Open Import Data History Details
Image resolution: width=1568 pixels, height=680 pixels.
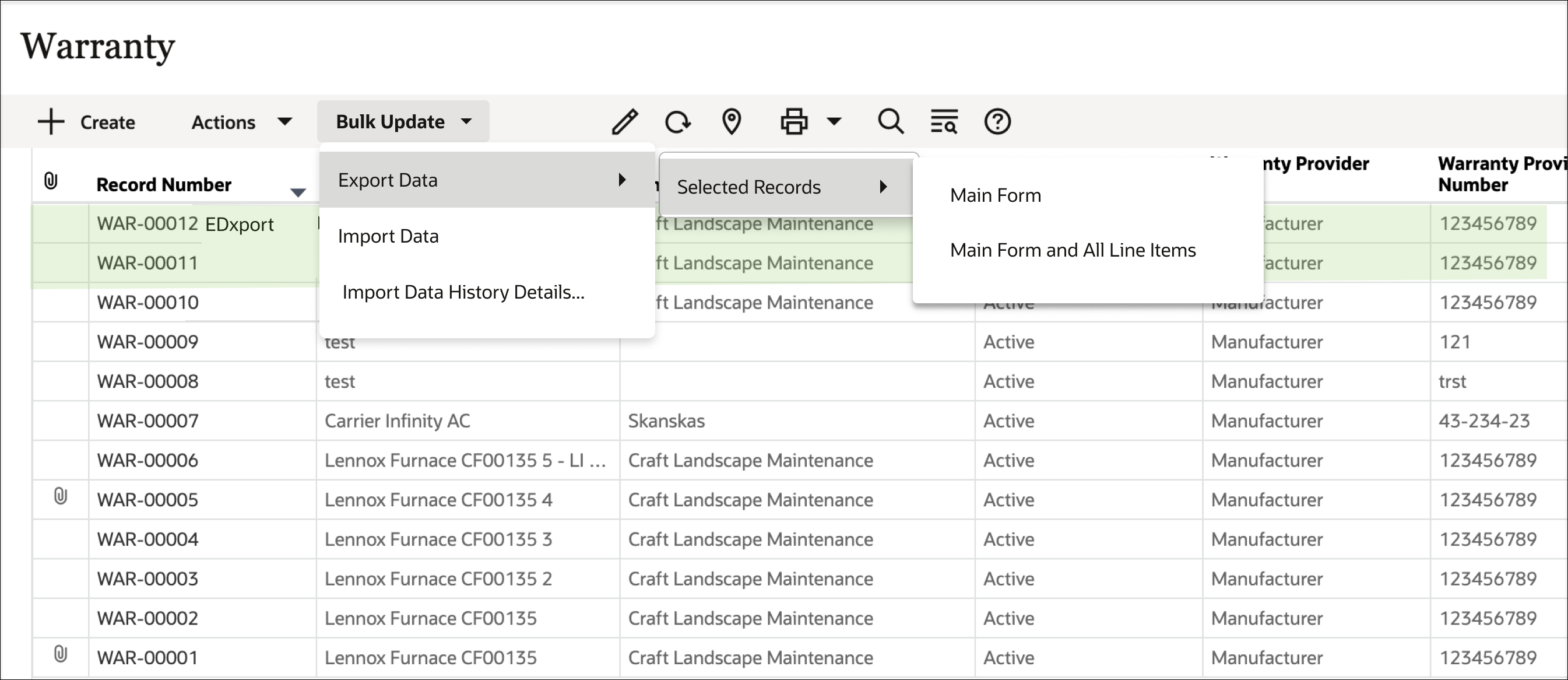463,292
